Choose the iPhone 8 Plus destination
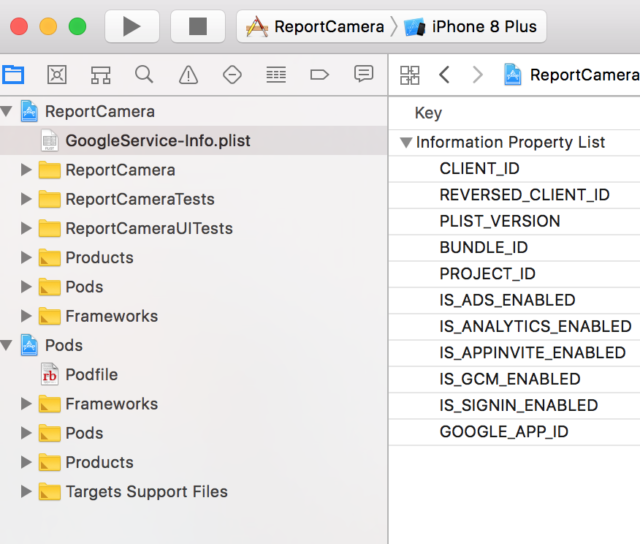This screenshot has height=544, width=640. click(470, 27)
